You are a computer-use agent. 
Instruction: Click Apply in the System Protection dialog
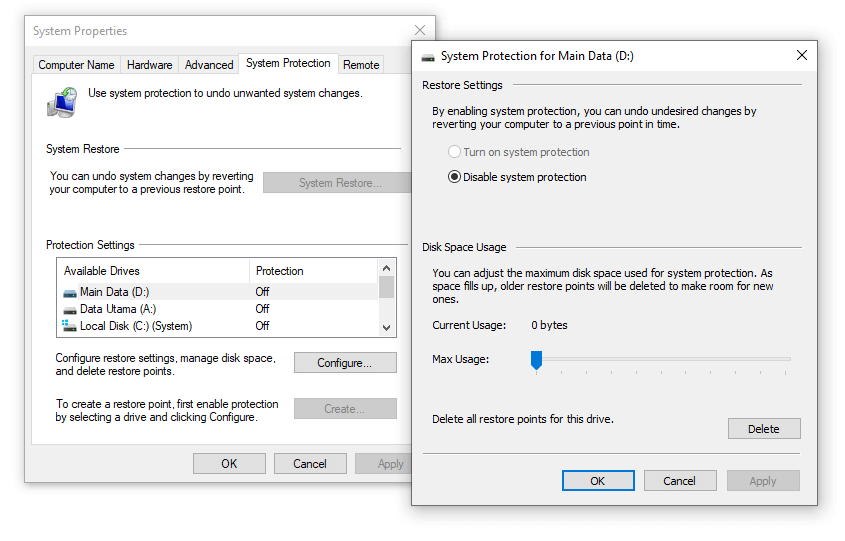pos(763,481)
